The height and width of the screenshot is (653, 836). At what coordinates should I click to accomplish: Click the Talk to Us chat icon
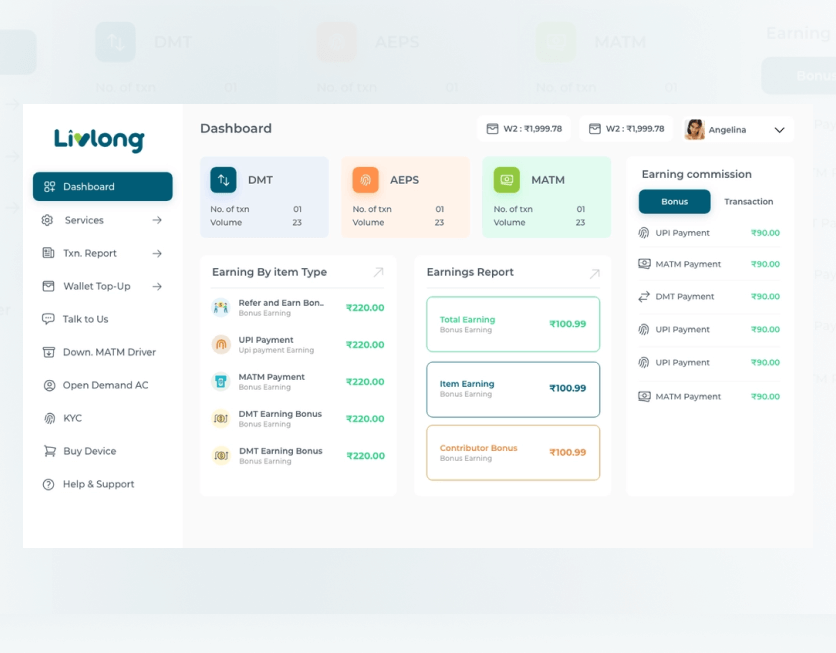pos(49,319)
